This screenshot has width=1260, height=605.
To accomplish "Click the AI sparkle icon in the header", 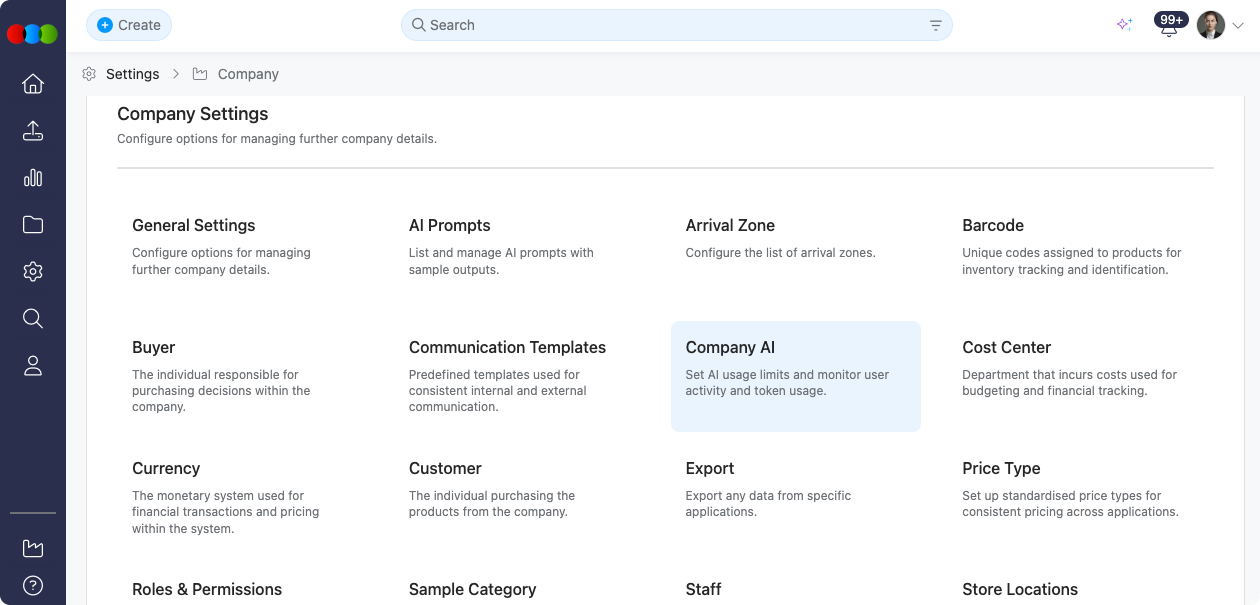I will pyautogui.click(x=1124, y=25).
